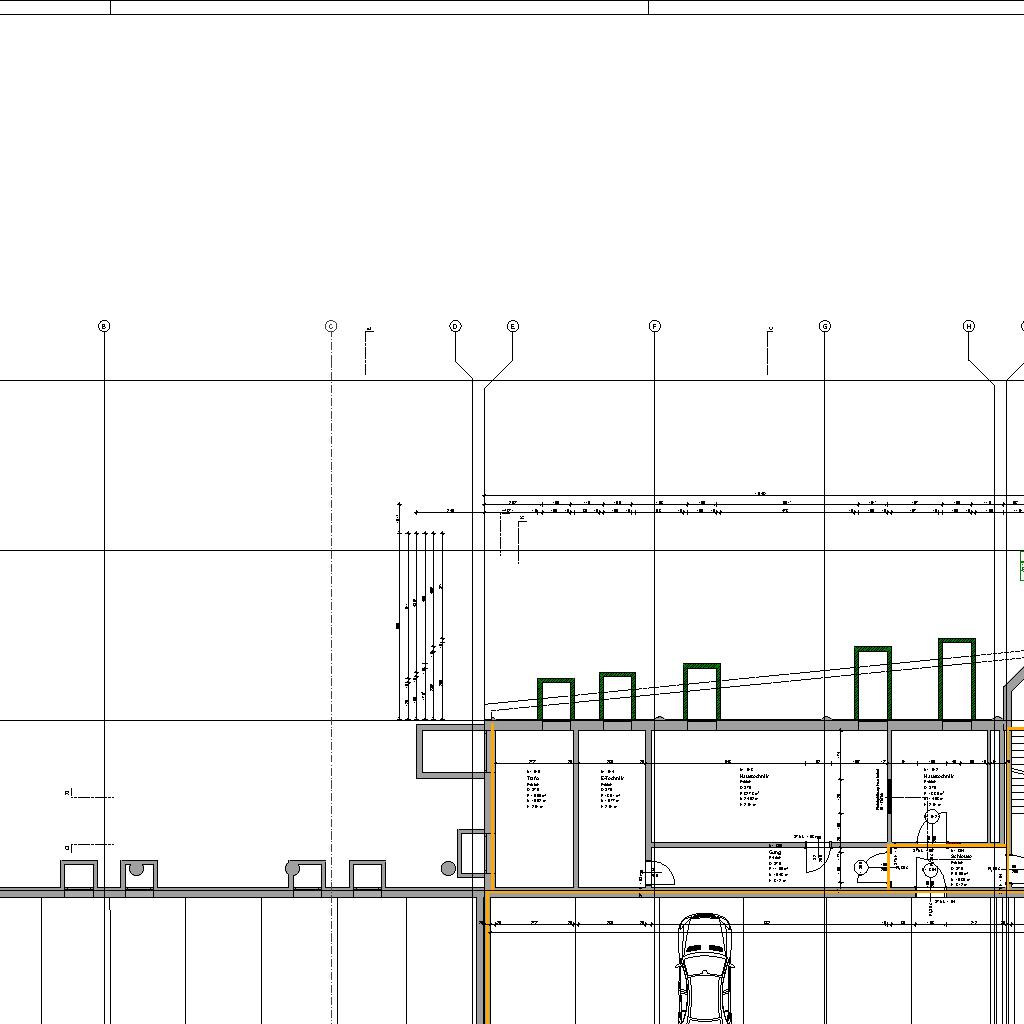1024x1024 pixels.
Task: Select the E-Technik room label
Action: (610, 778)
